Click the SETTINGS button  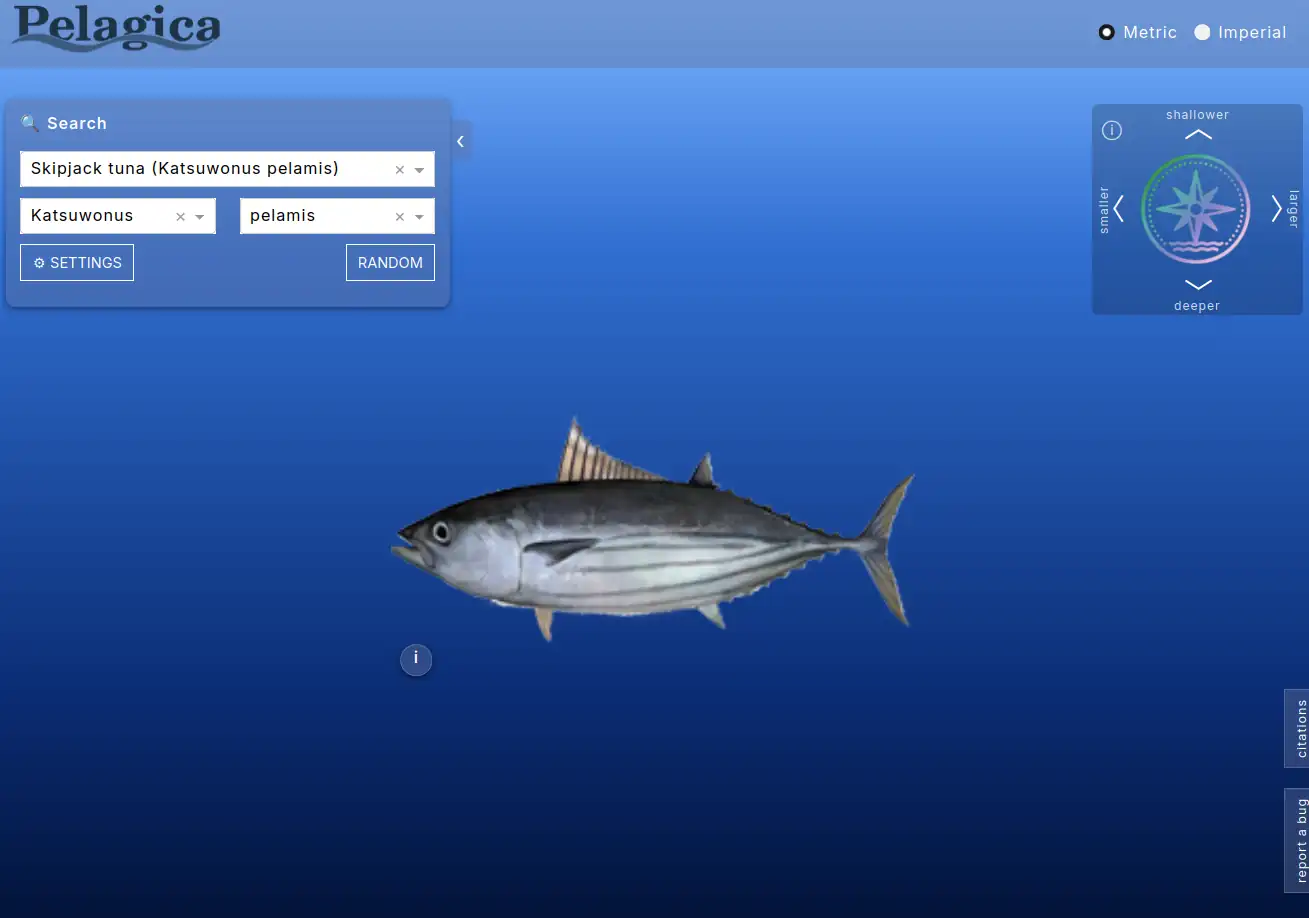click(x=77, y=262)
